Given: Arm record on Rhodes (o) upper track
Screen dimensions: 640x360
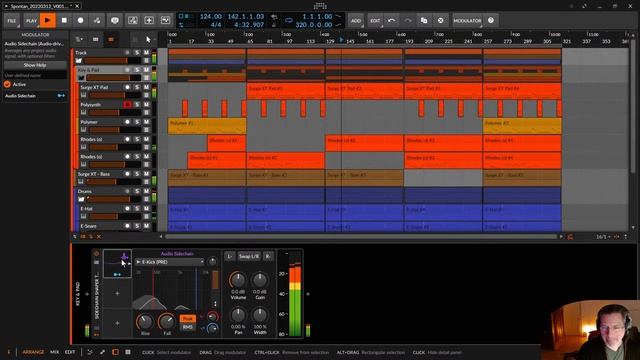Looking at the screenshot, I should pyautogui.click(x=127, y=139).
